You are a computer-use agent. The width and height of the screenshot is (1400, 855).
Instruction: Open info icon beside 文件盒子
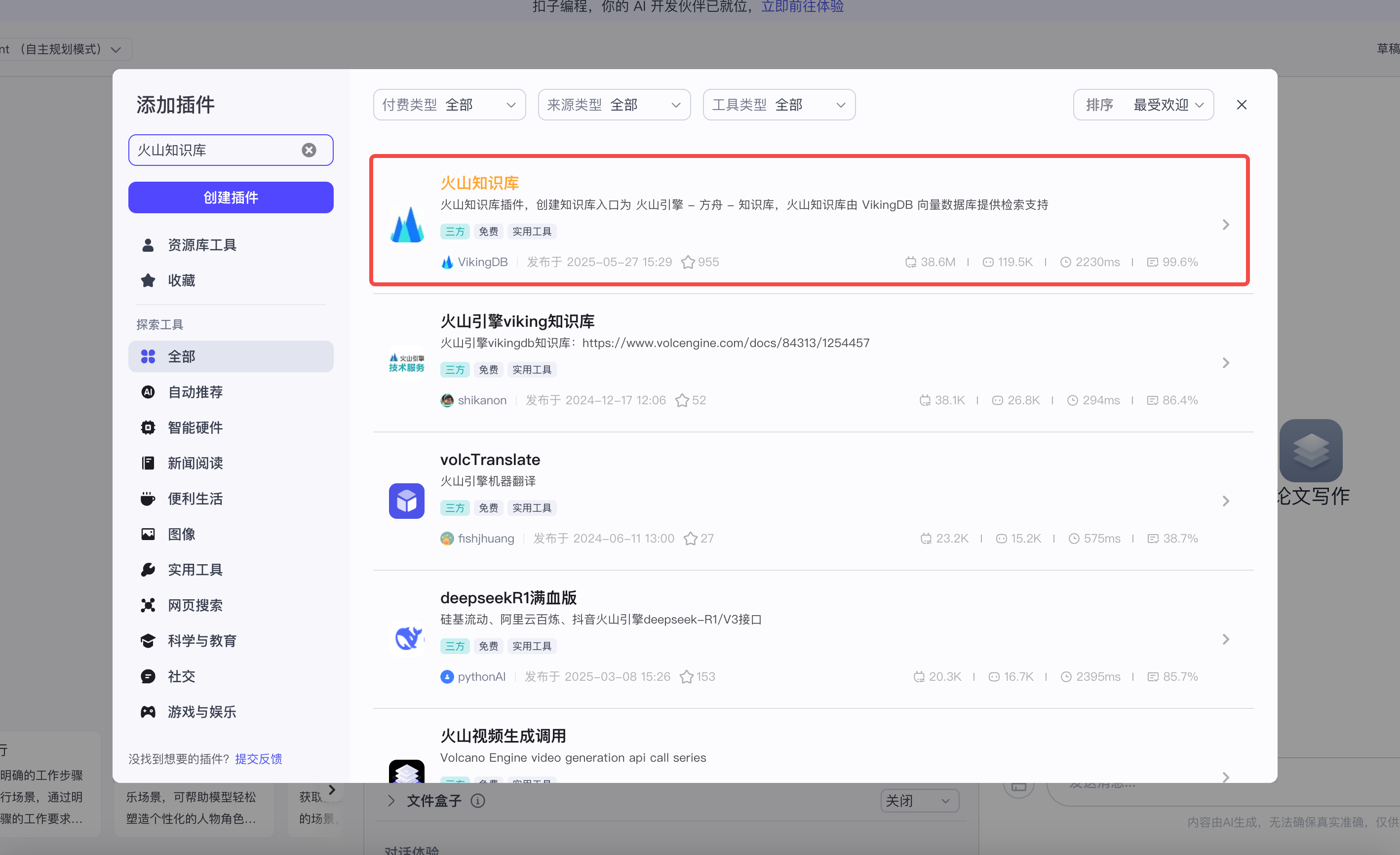478,801
